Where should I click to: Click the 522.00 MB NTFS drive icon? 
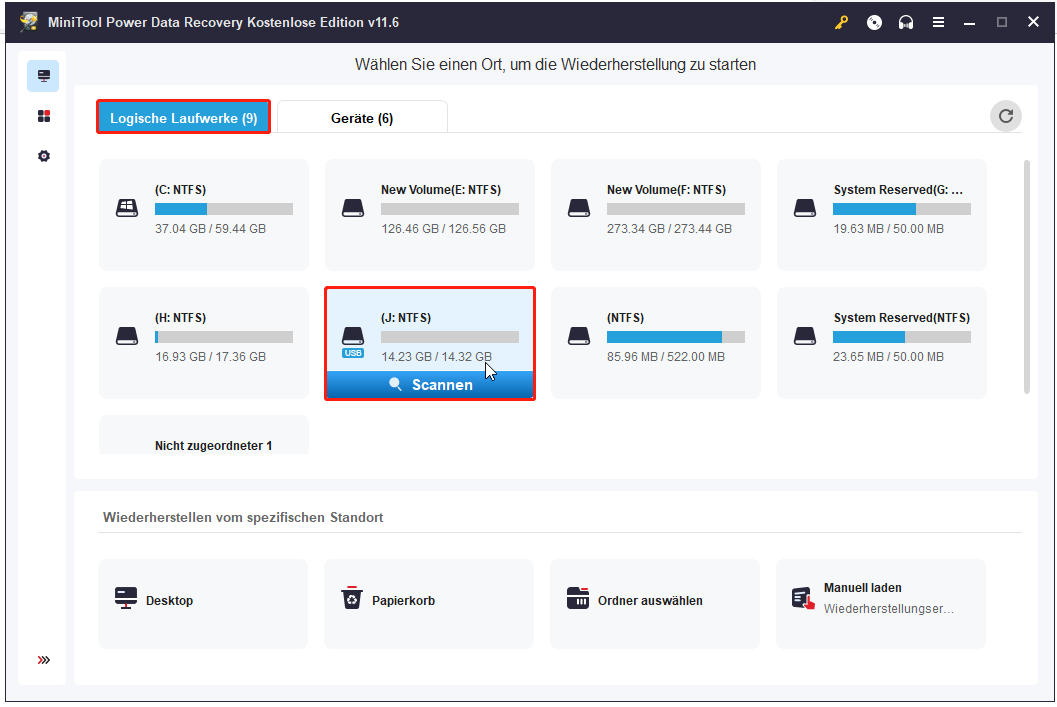[578, 336]
